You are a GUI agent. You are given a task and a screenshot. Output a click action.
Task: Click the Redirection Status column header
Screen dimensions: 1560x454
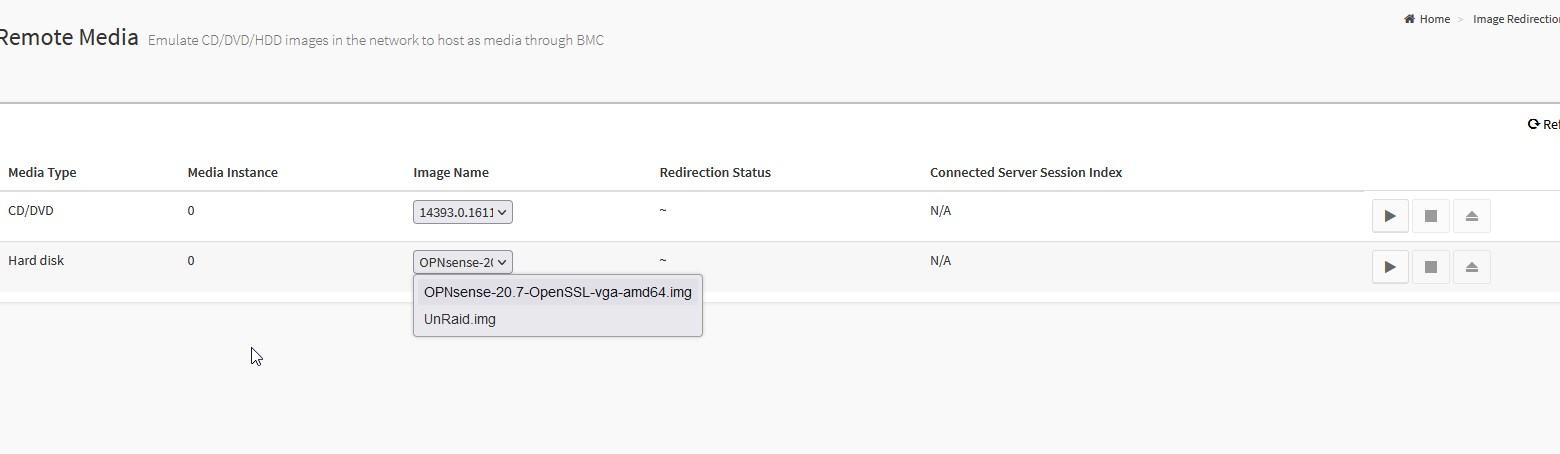point(715,172)
